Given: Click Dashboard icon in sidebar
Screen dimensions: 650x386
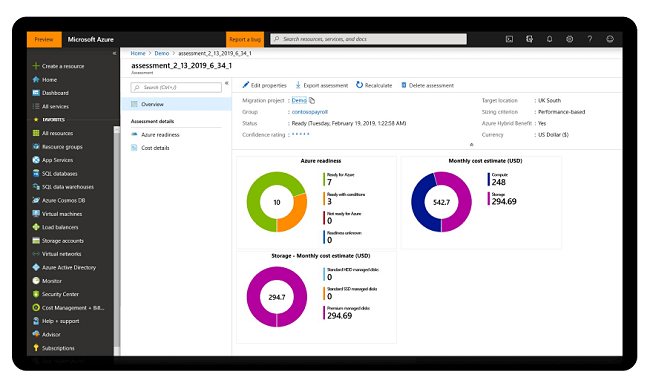Looking at the screenshot, I should pos(36,93).
